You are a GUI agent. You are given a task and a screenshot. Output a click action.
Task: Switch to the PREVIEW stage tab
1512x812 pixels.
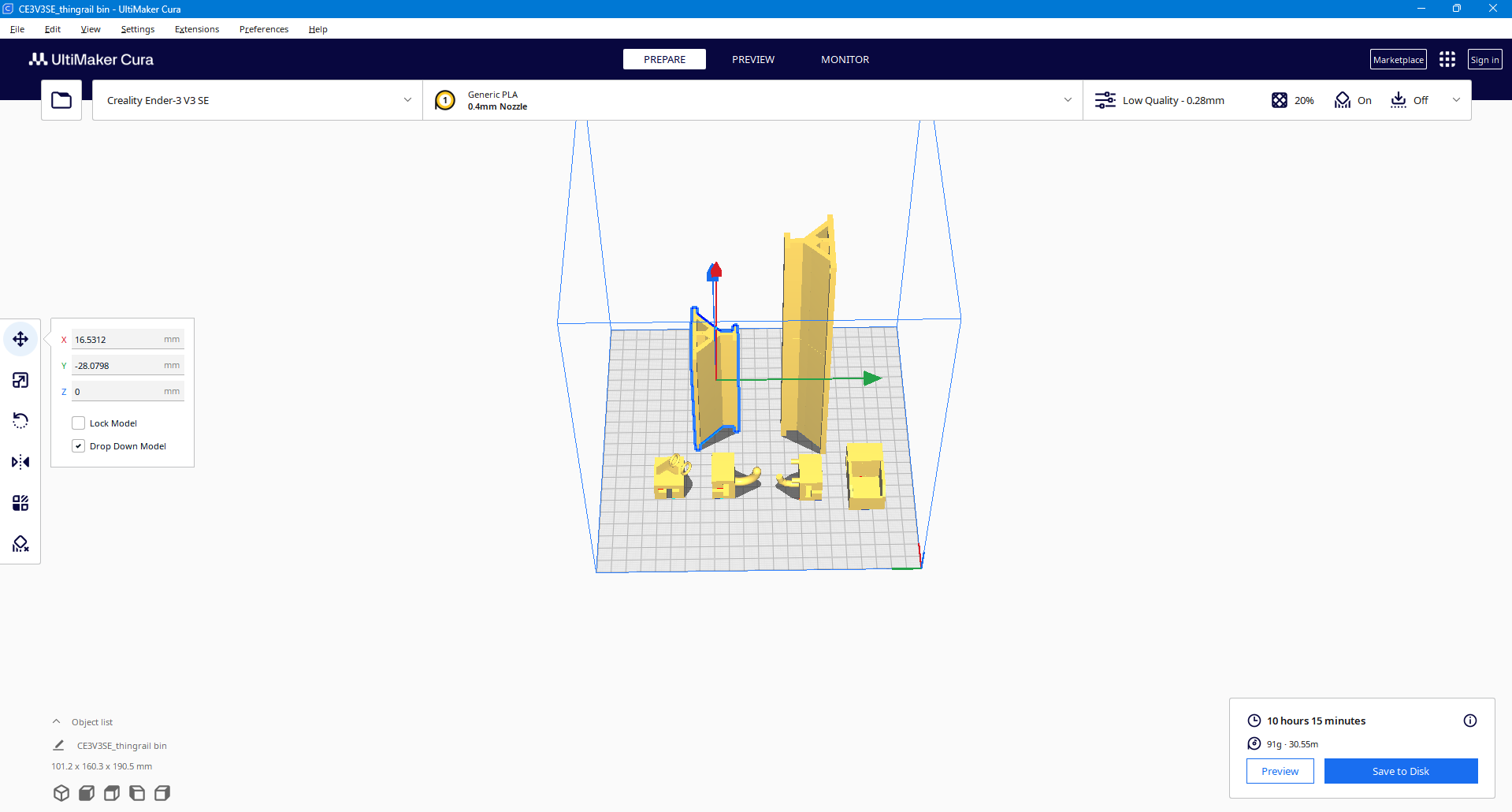click(x=753, y=59)
